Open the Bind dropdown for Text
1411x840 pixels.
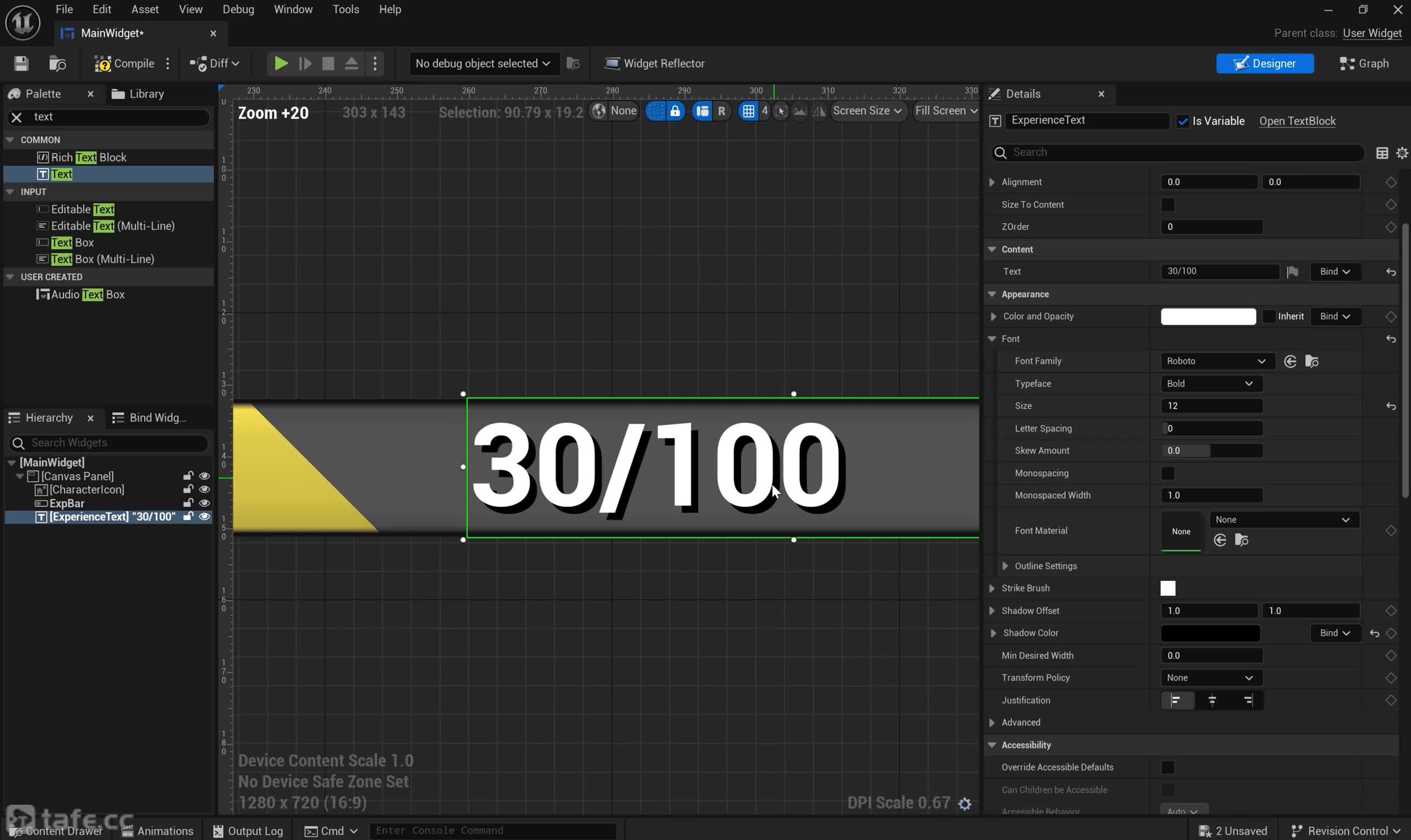click(x=1334, y=272)
